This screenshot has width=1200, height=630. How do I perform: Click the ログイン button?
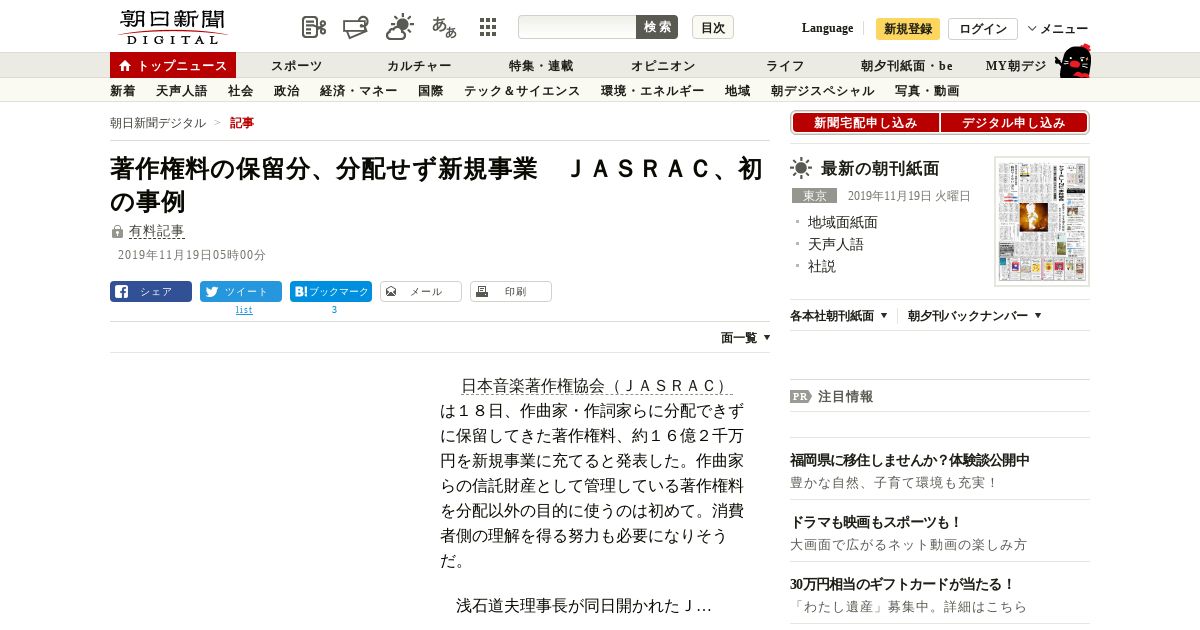point(983,29)
